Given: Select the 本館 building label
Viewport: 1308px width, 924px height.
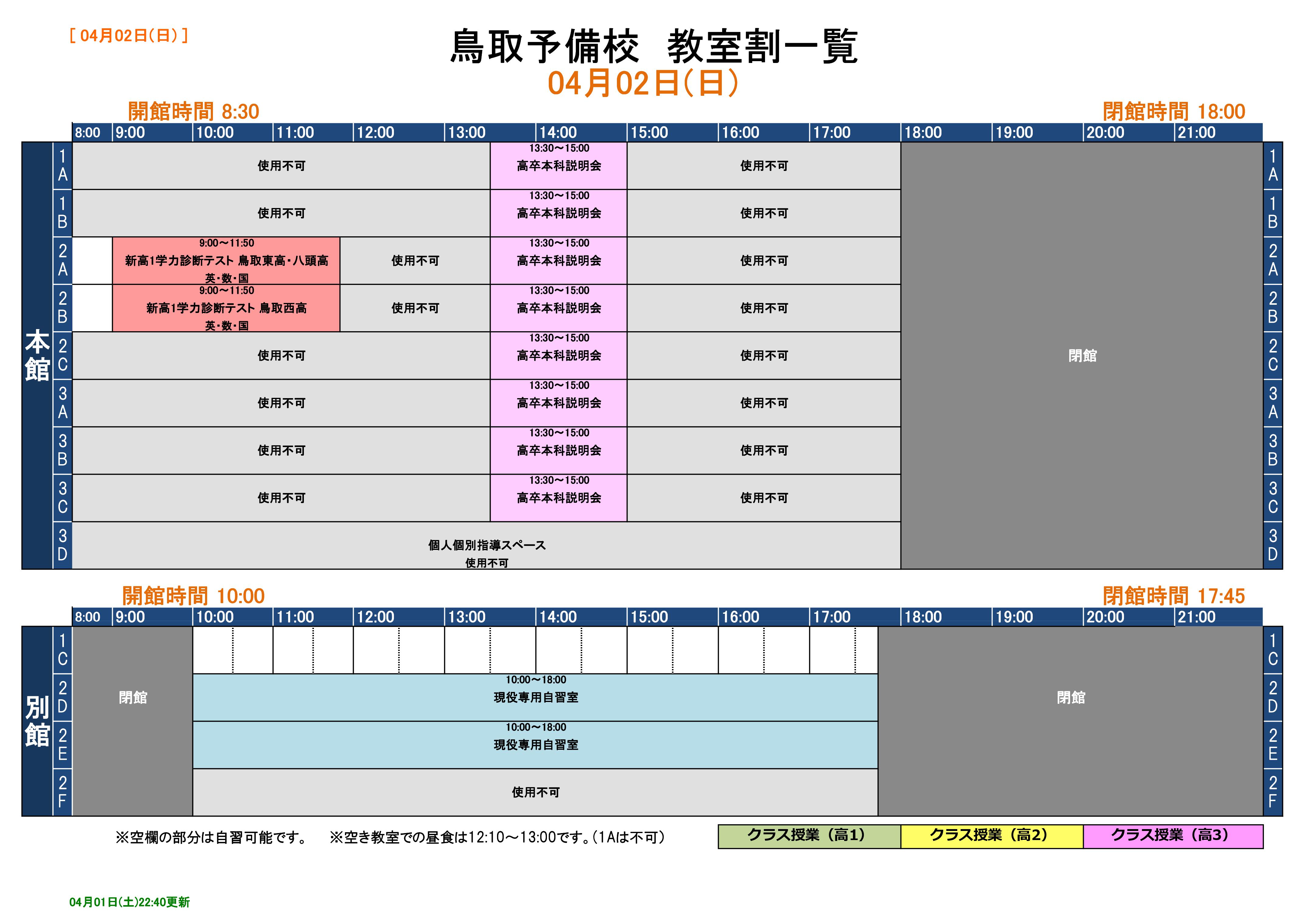Looking at the screenshot, I should [x=37, y=356].
